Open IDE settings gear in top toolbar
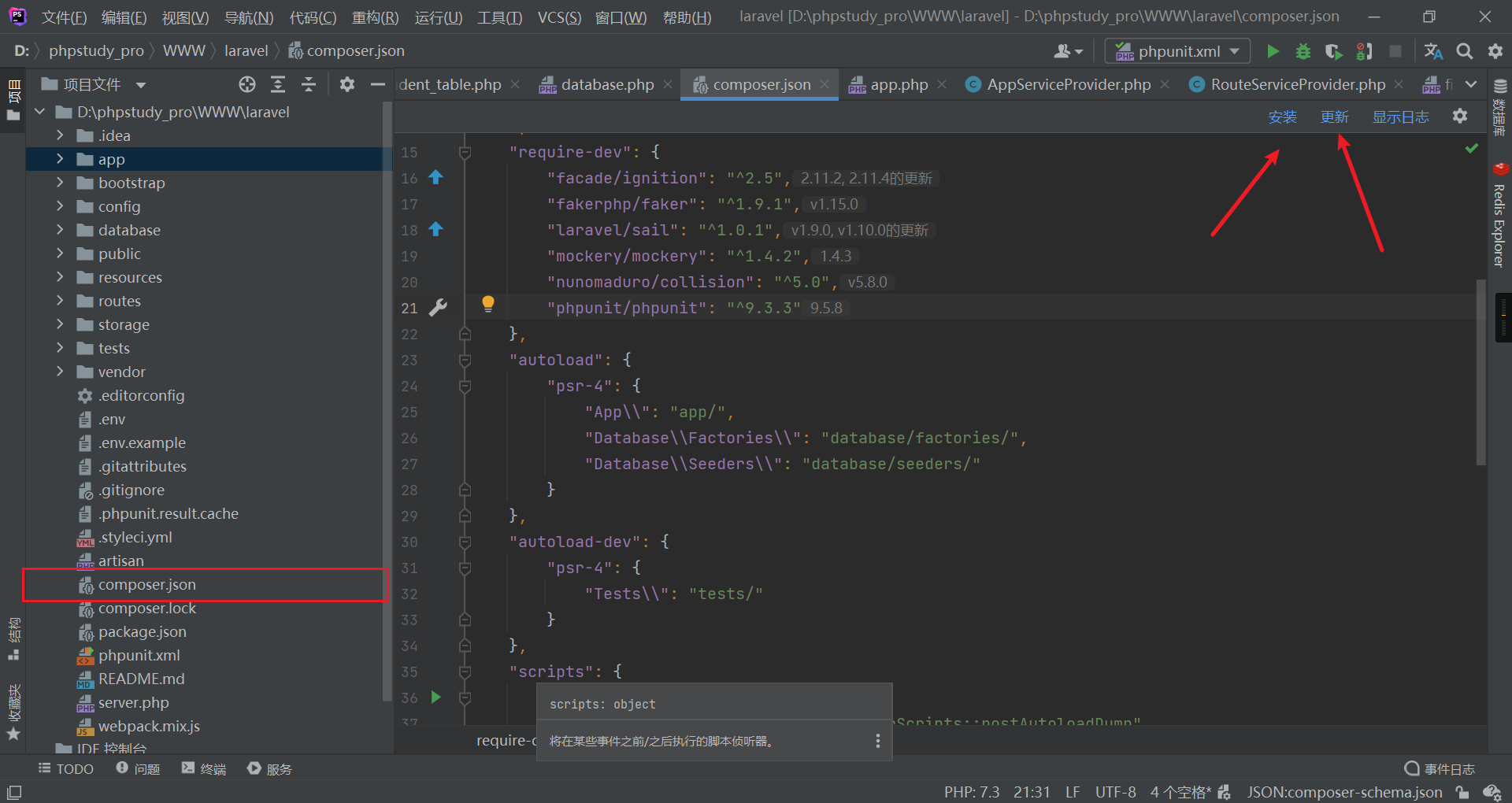Screen dimensions: 1512x803 (1495, 51)
